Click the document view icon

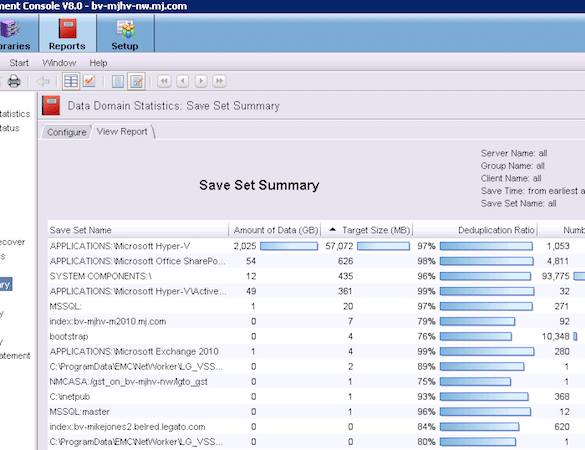[x=118, y=81]
